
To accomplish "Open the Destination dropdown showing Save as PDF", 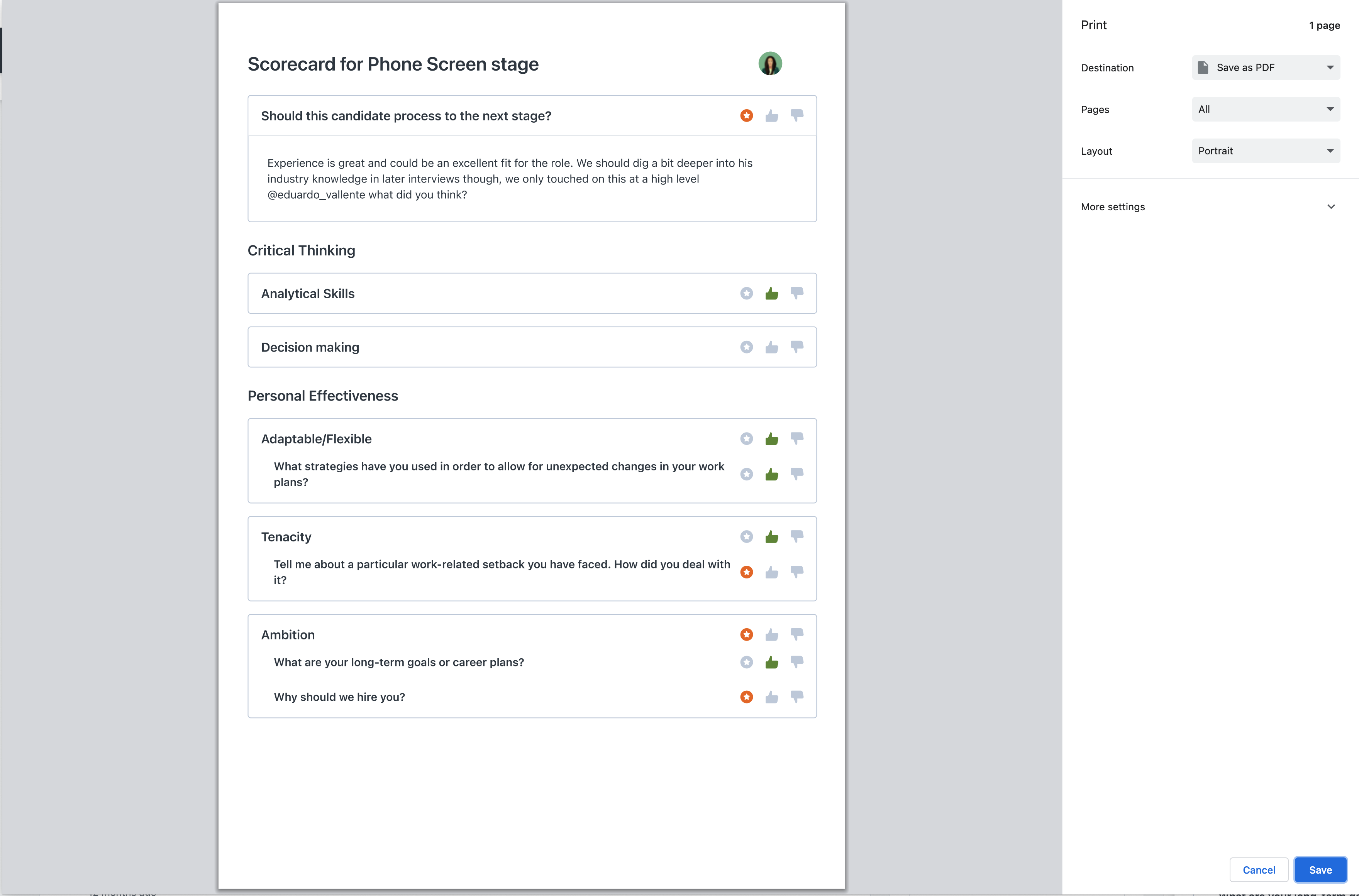I will [x=1265, y=68].
